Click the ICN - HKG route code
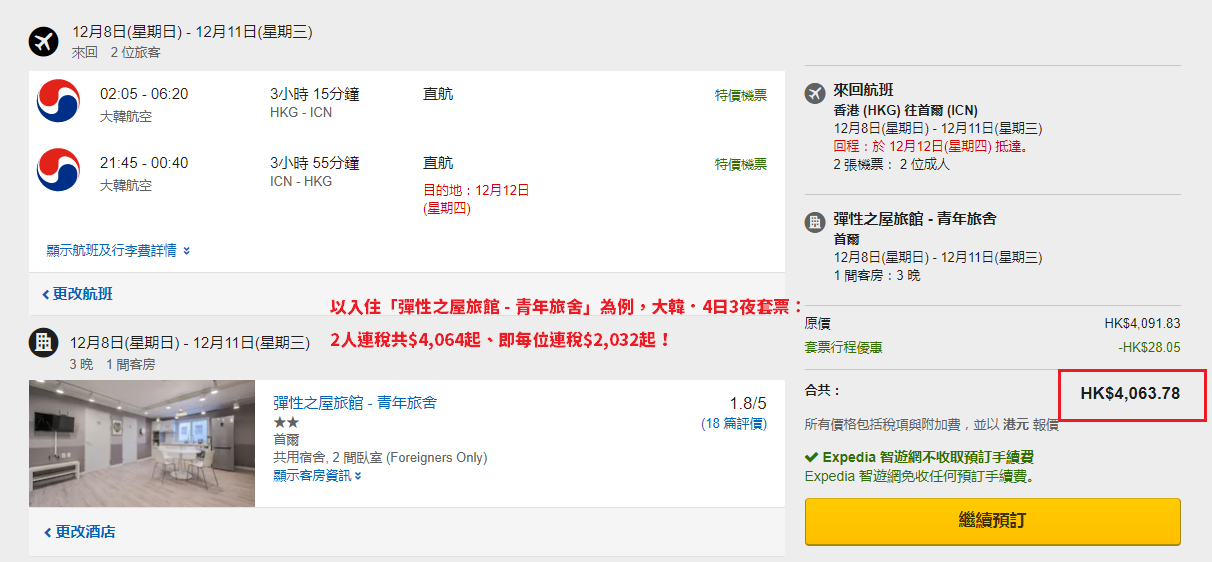This screenshot has width=1212, height=562. tap(301, 181)
